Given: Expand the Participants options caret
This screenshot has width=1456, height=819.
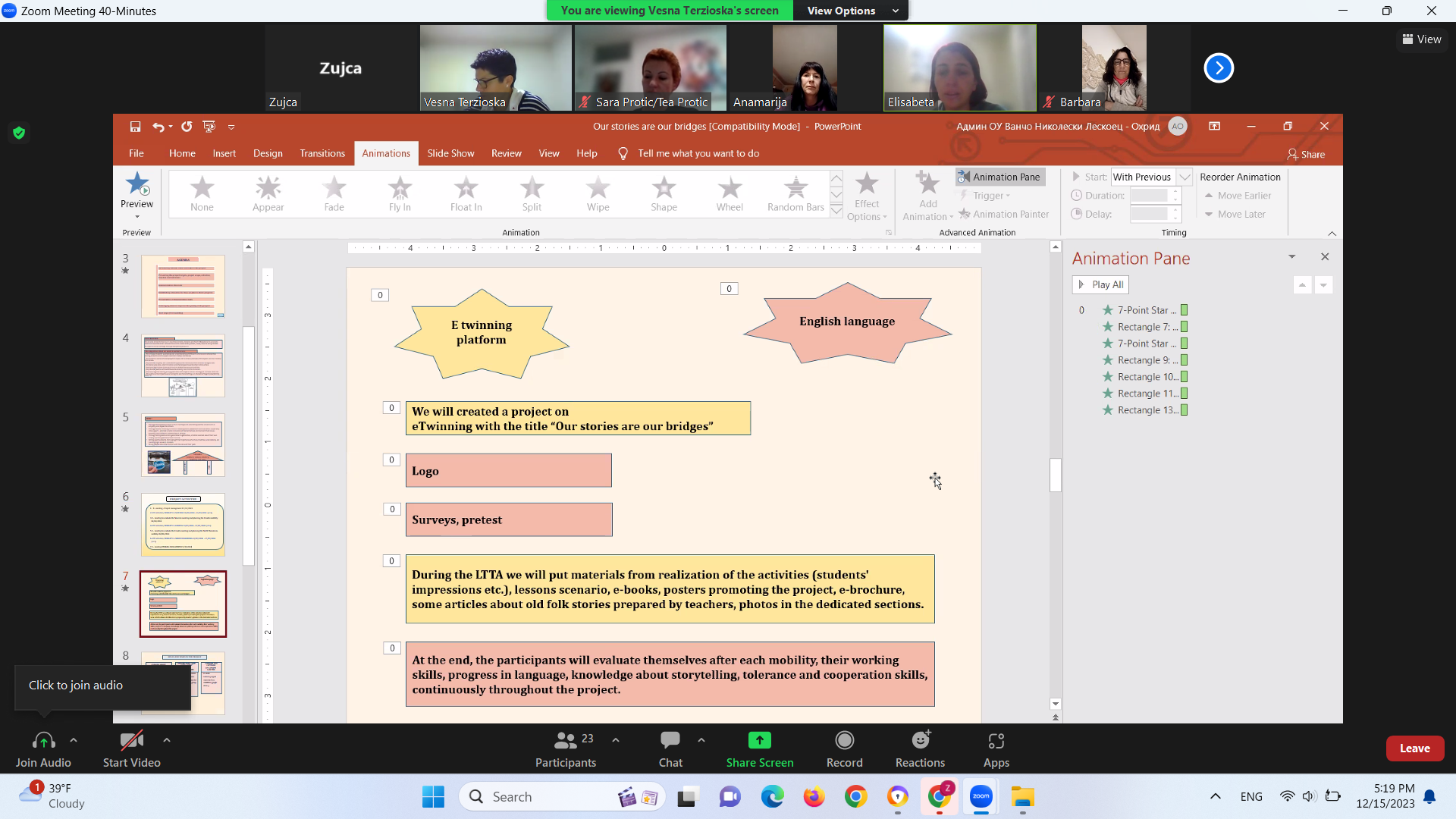Looking at the screenshot, I should [616, 740].
